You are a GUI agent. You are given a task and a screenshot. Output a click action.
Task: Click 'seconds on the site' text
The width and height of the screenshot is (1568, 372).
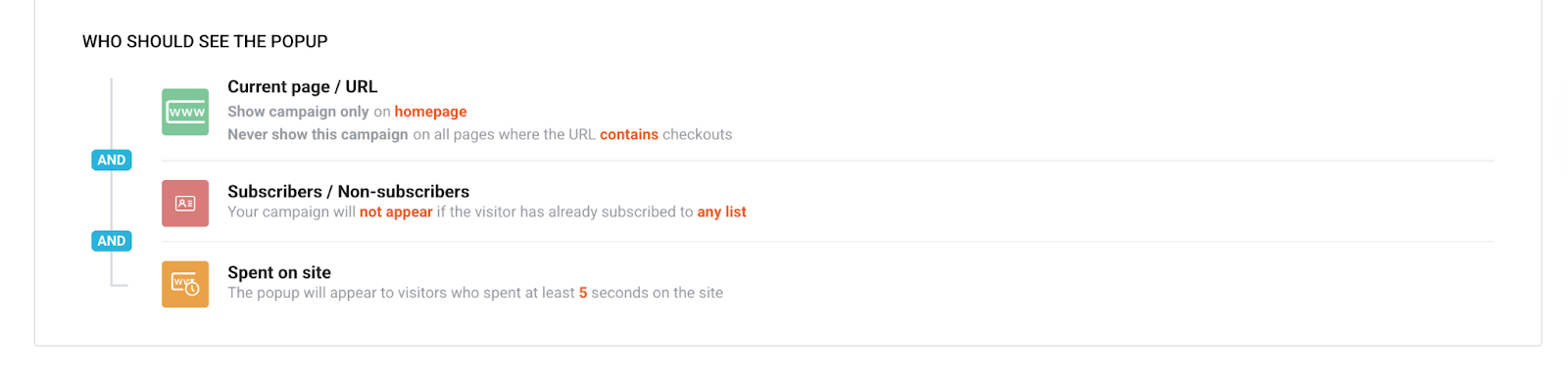(658, 293)
